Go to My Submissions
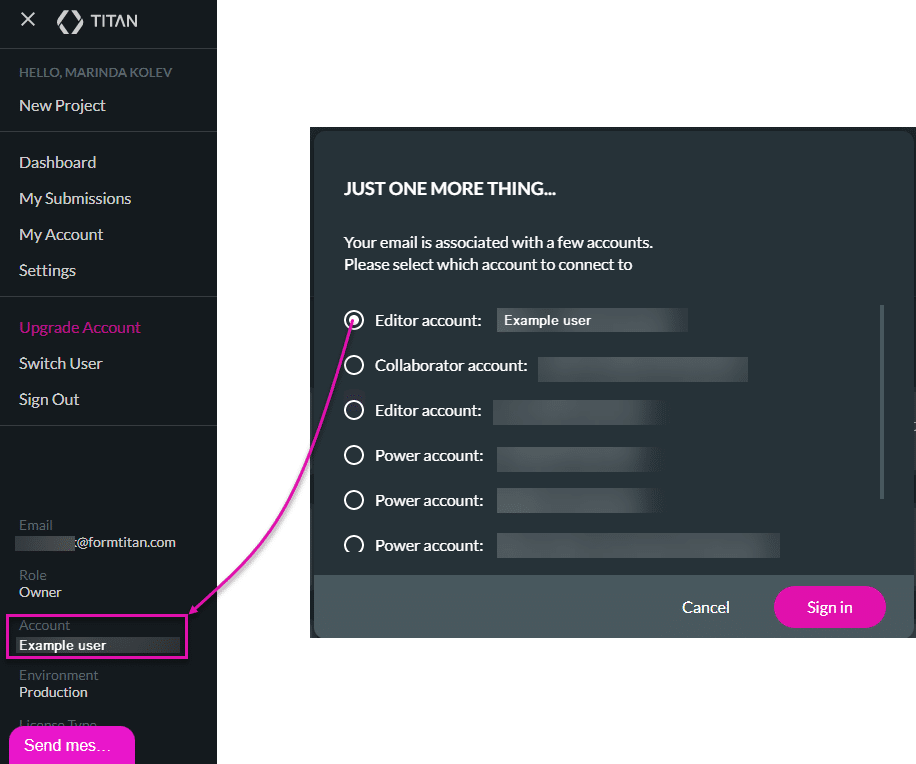916x764 pixels. tap(74, 198)
